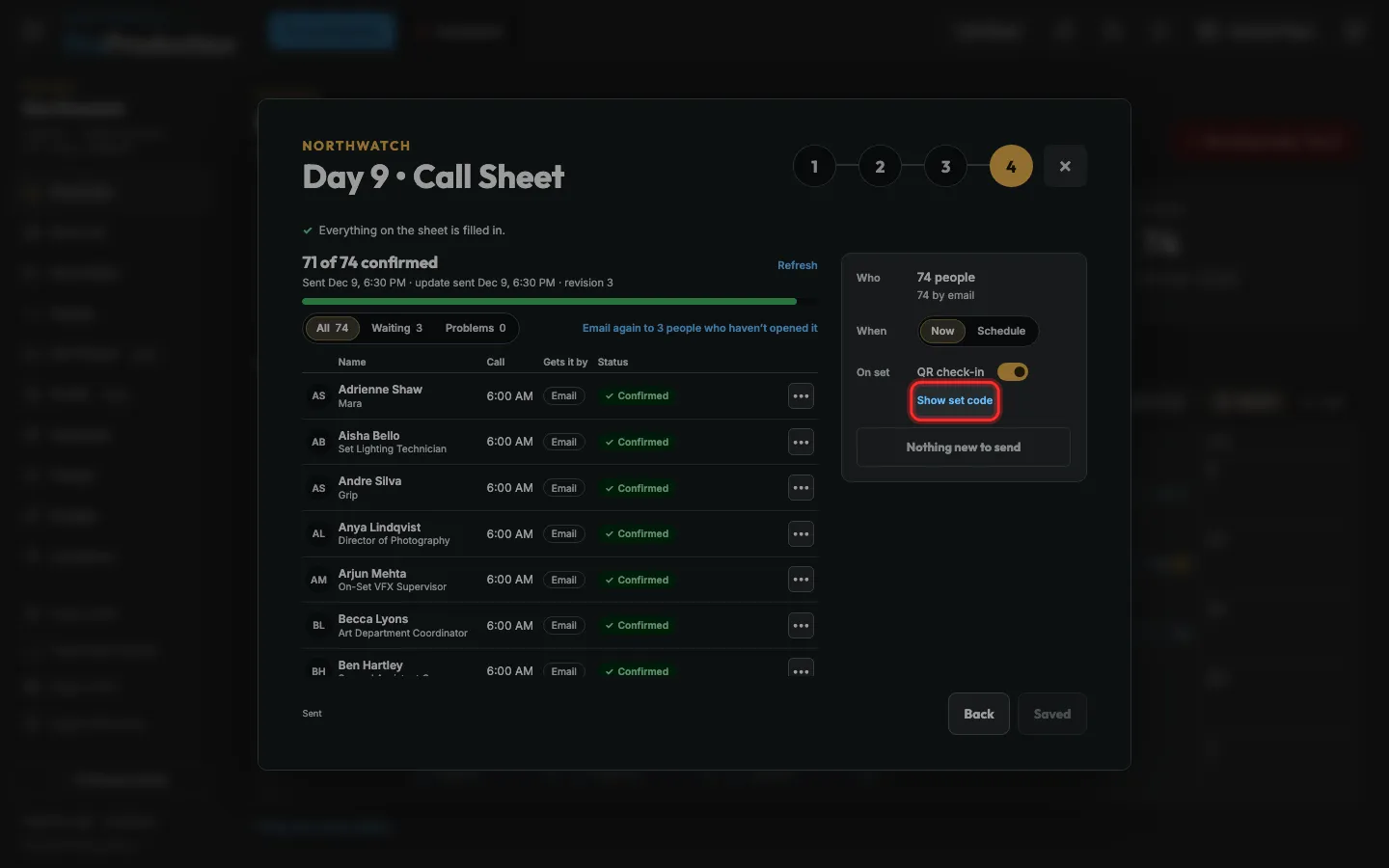Email again to 3 people who haven't opened
1389x868 pixels.
tap(699, 329)
